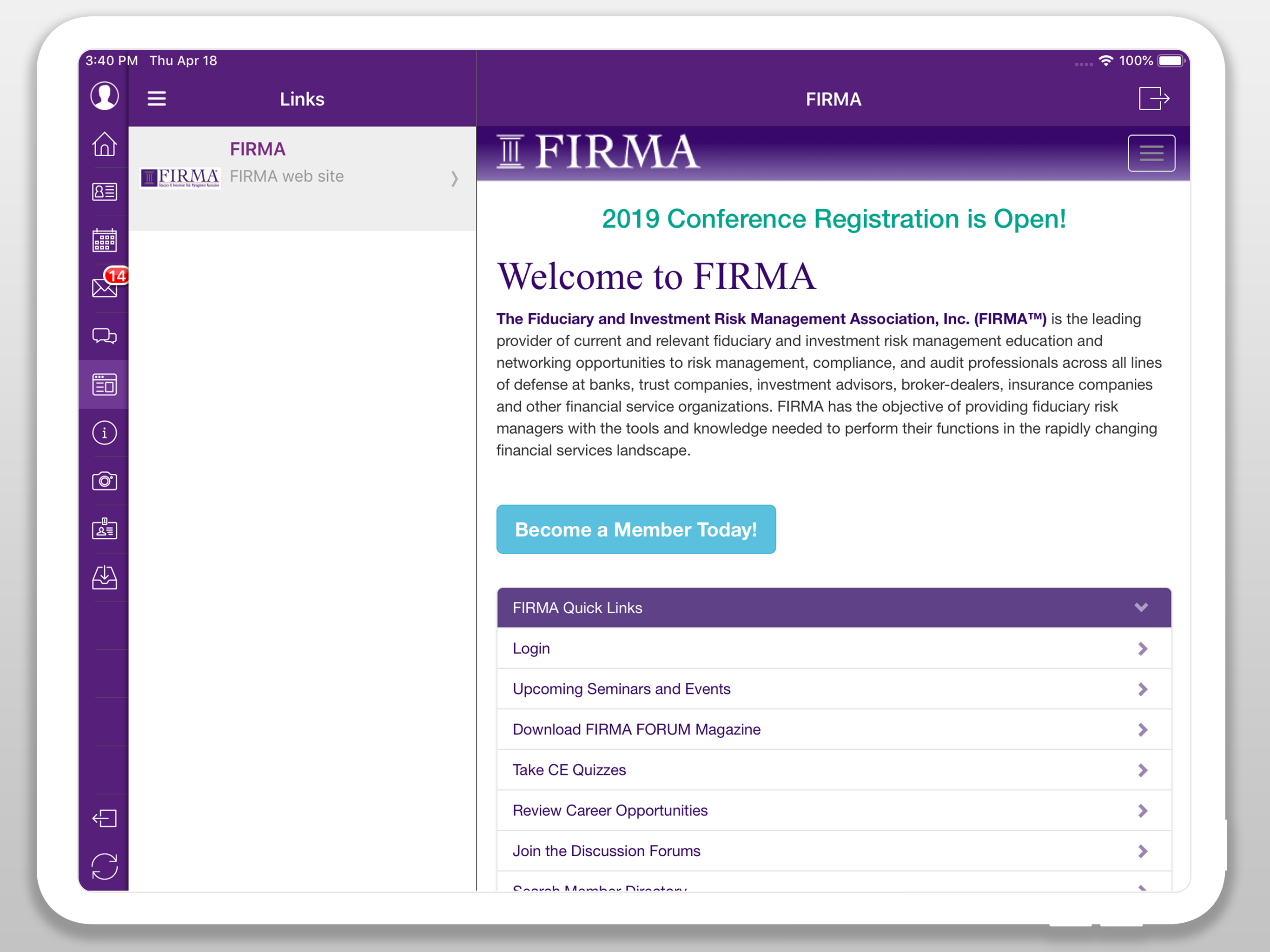This screenshot has height=952, width=1270.
Task: Click arrow beside Join the Discussion Forums
Action: tap(1143, 851)
